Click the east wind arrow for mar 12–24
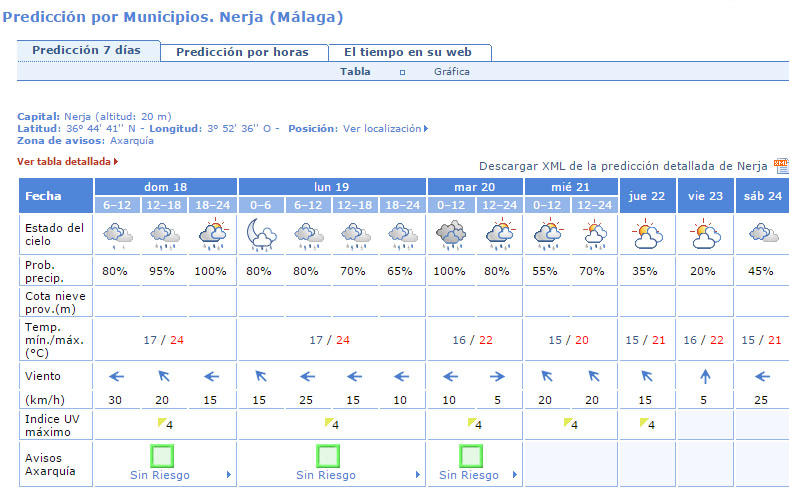Viewport: 789px width, 490px height. [499, 377]
